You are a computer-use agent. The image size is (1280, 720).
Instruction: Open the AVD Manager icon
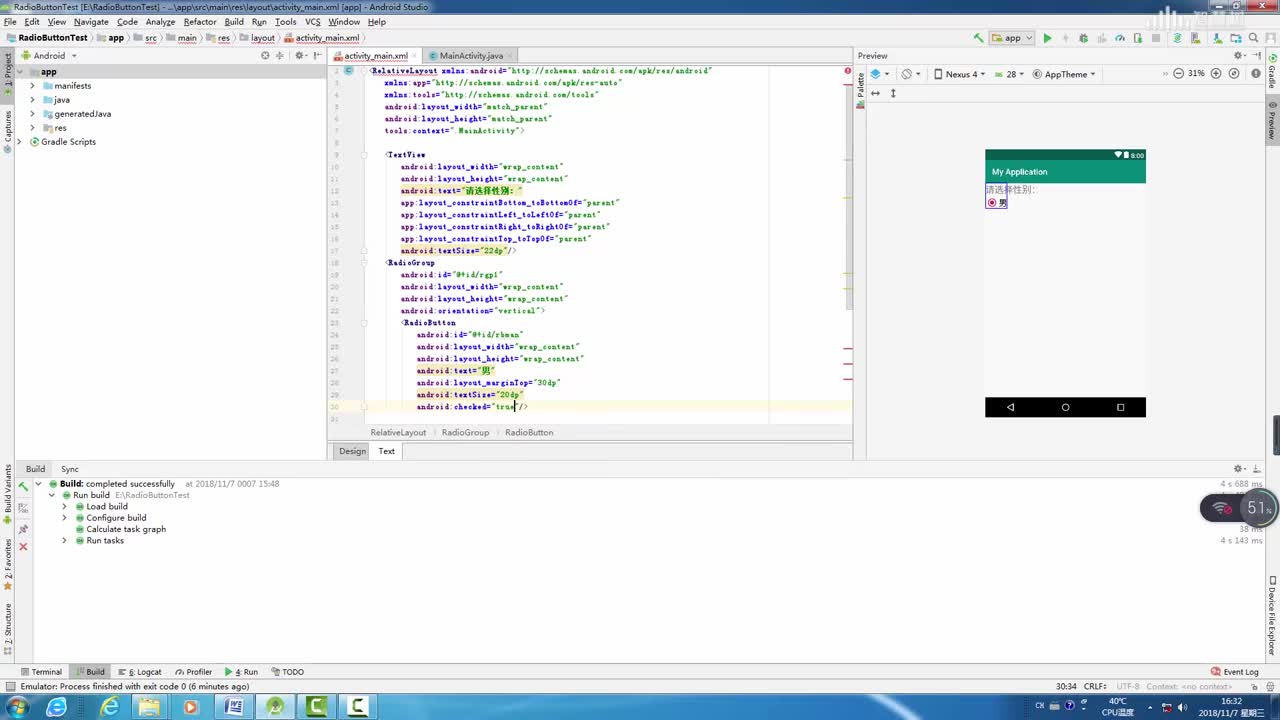coord(1195,38)
